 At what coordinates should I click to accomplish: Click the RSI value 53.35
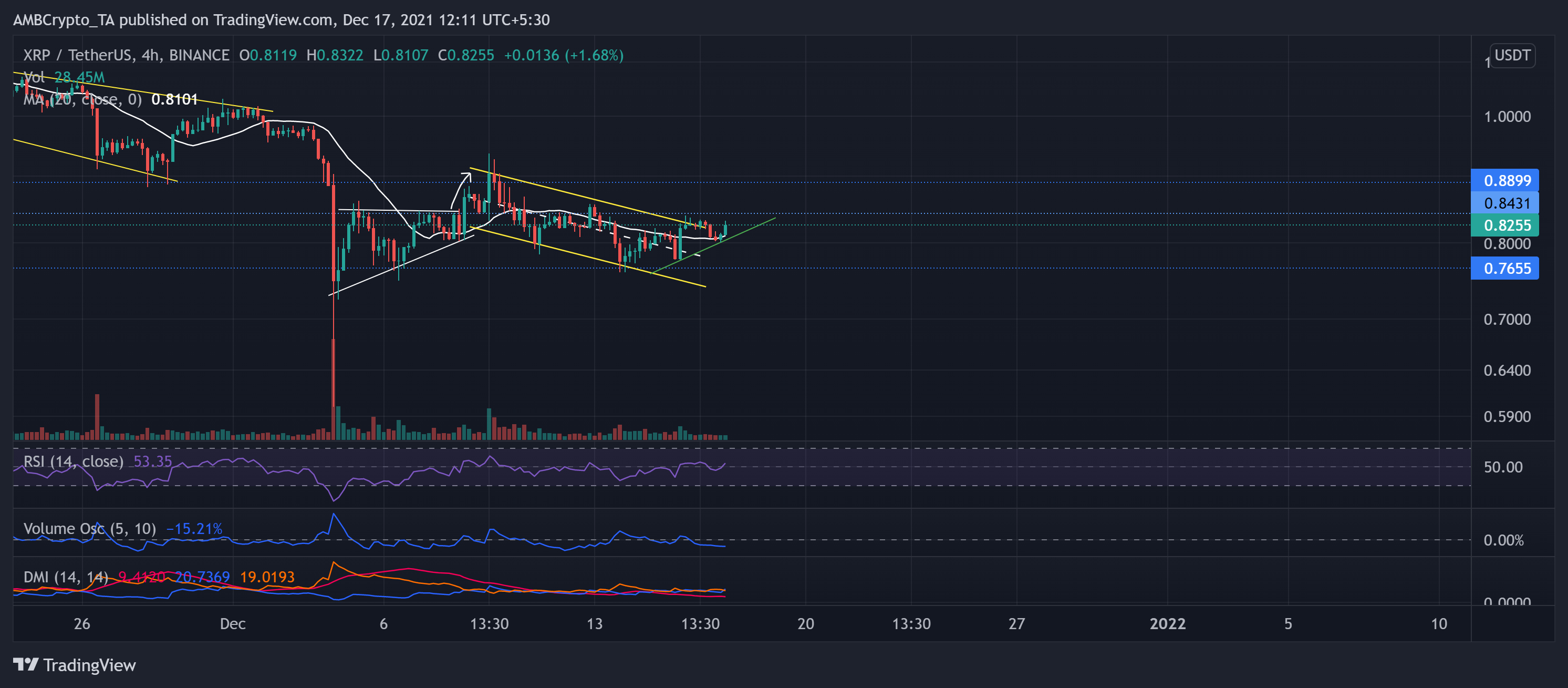point(153,461)
